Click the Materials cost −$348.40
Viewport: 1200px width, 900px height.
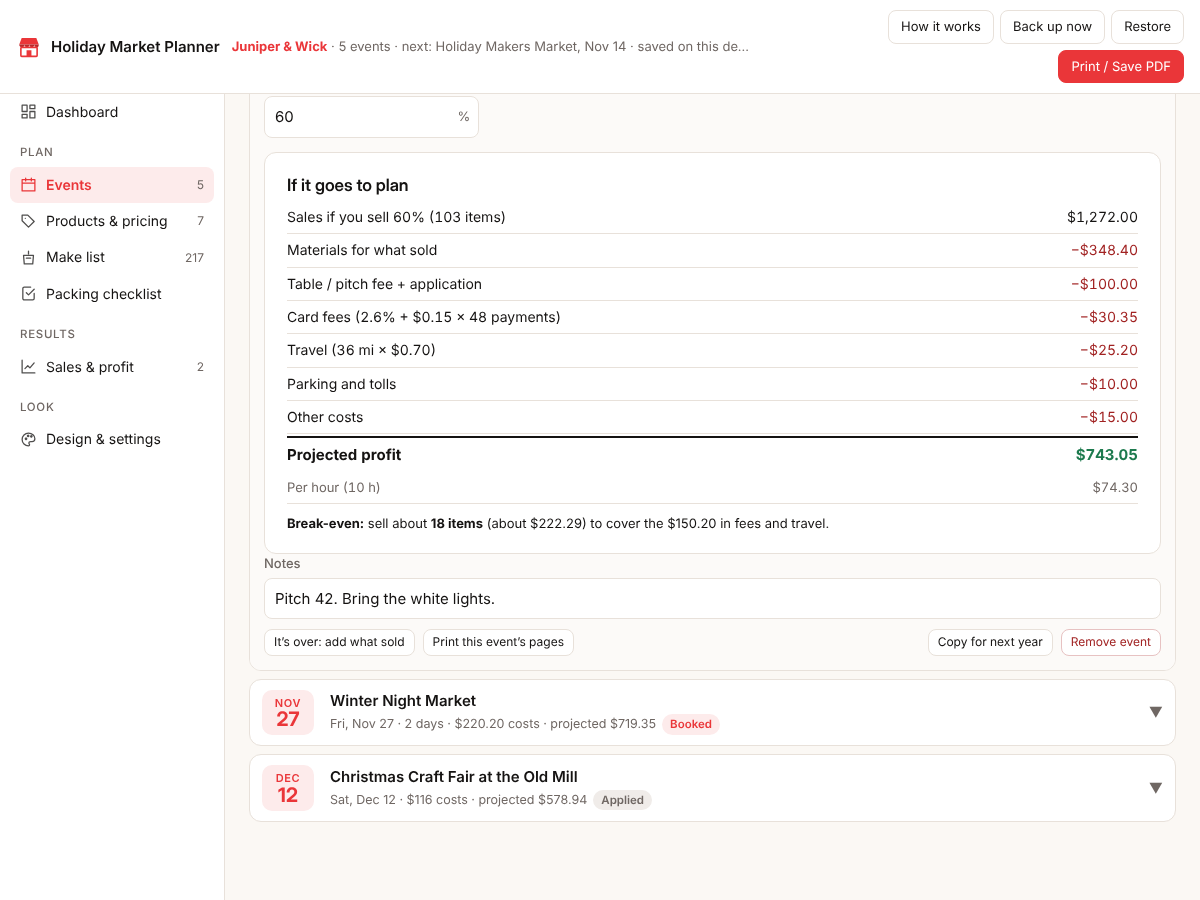tap(1104, 250)
